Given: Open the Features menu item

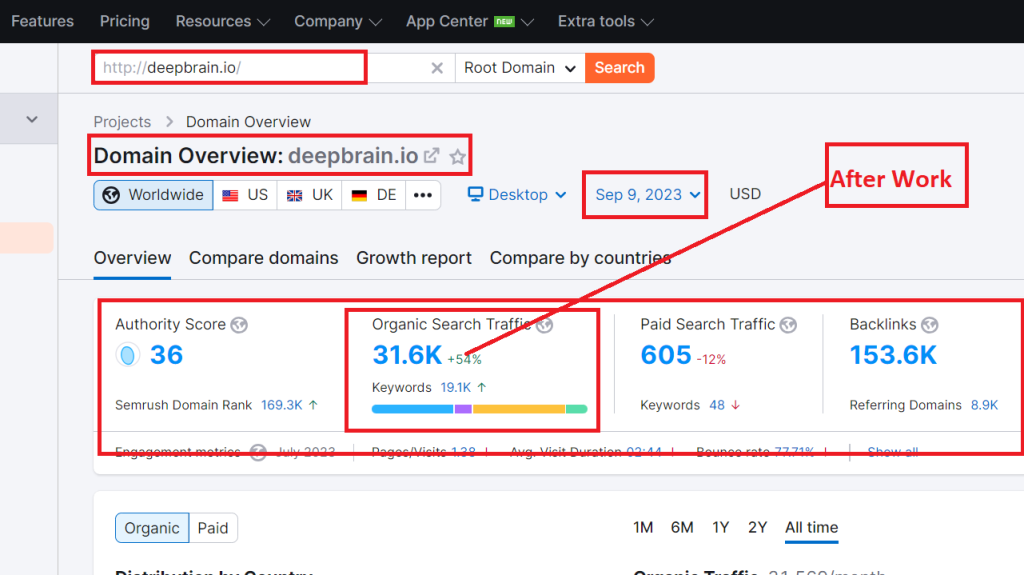Looking at the screenshot, I should pos(42,22).
